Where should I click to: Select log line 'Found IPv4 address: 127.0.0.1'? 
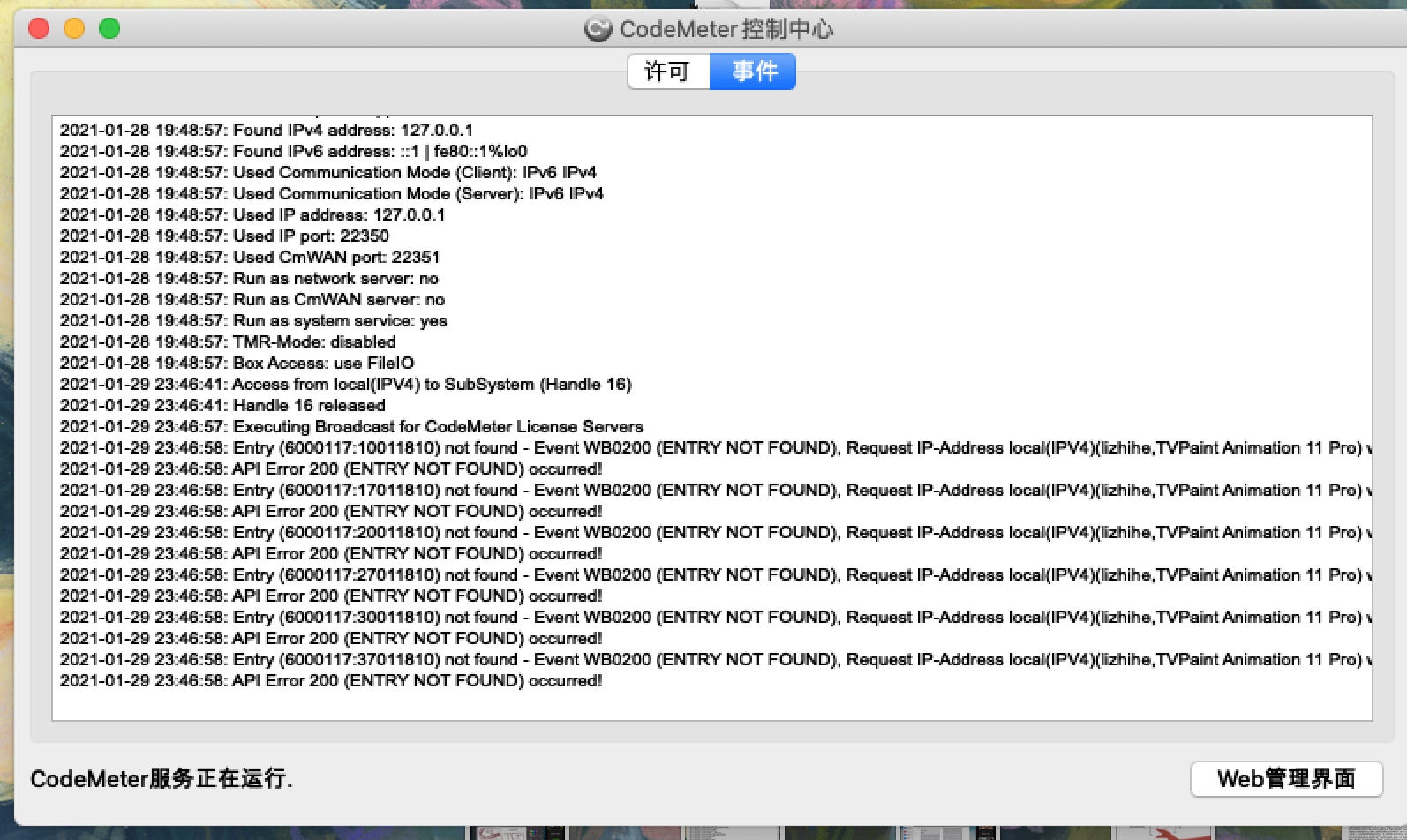pos(267,130)
